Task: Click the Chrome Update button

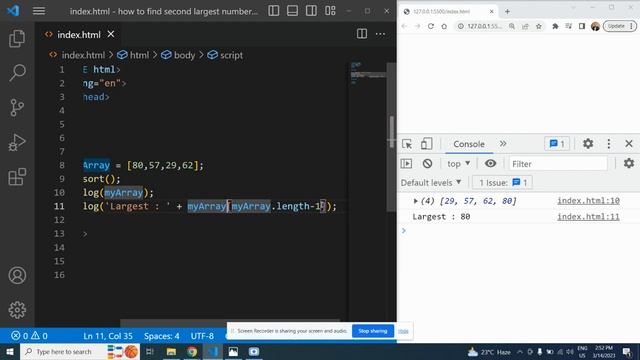Action: click(620, 26)
